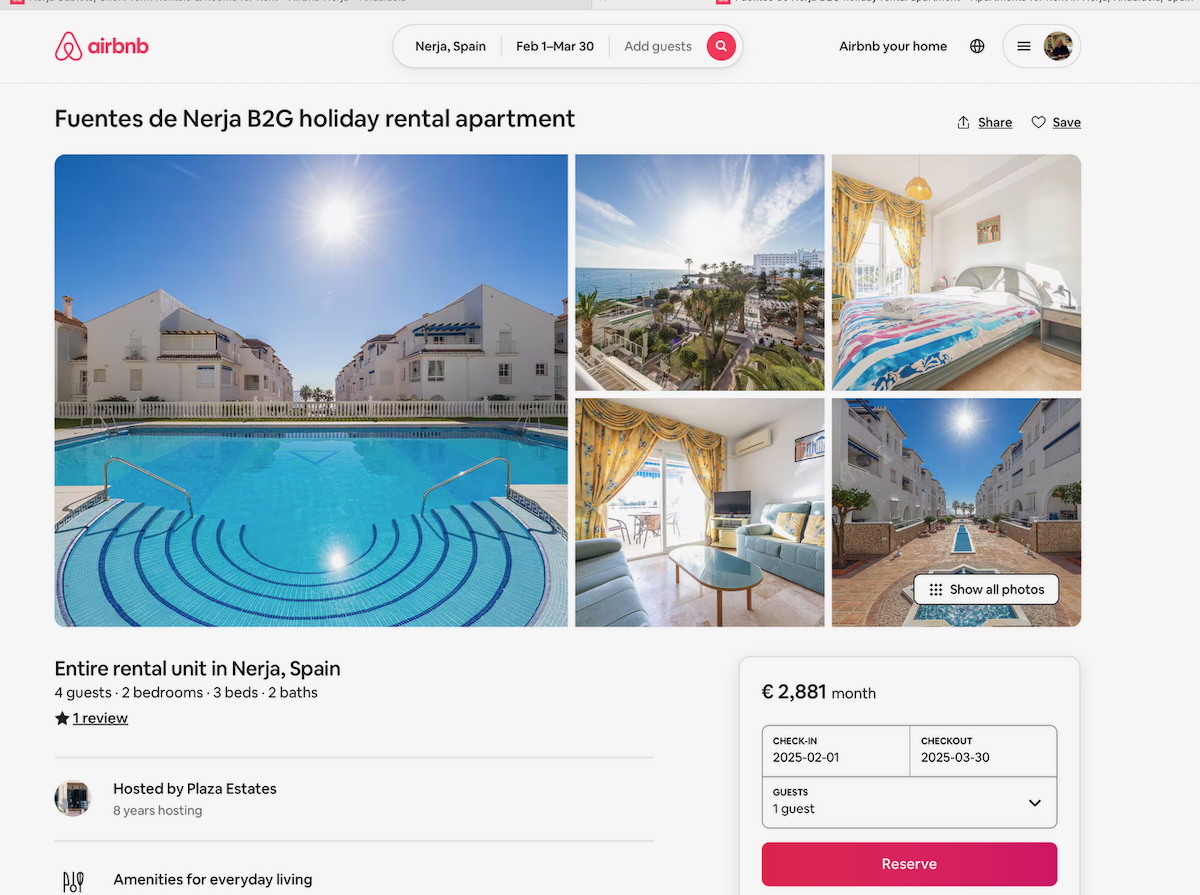
Task: Click the Share upload icon
Action: [964, 122]
